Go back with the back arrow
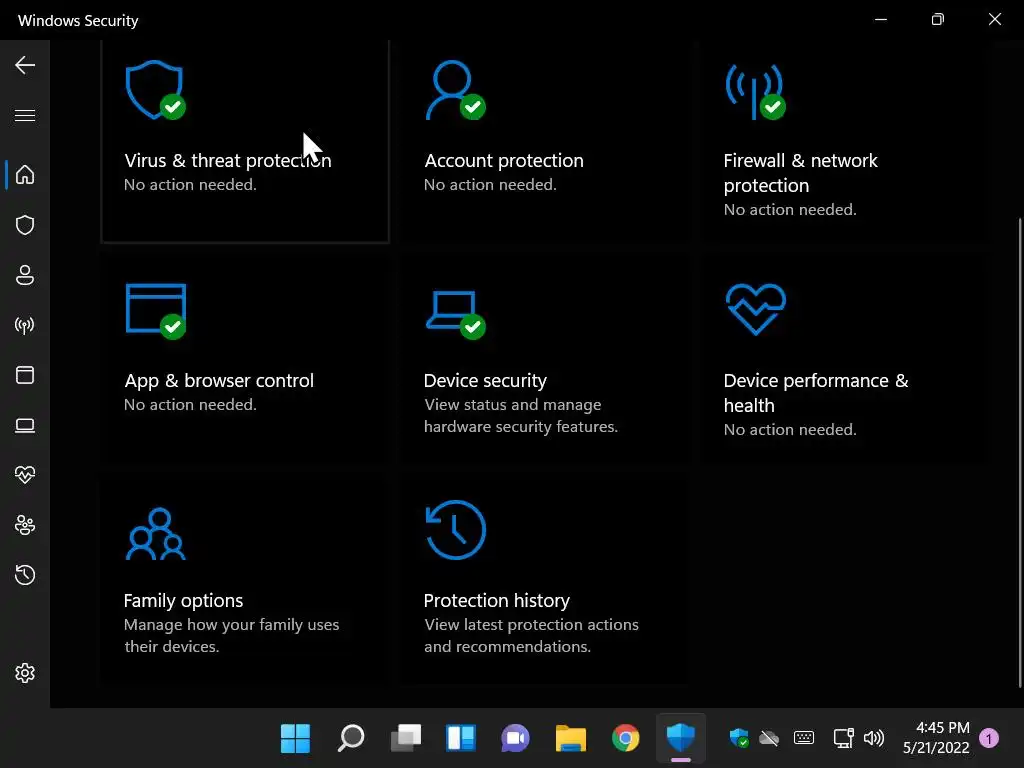 click(25, 65)
